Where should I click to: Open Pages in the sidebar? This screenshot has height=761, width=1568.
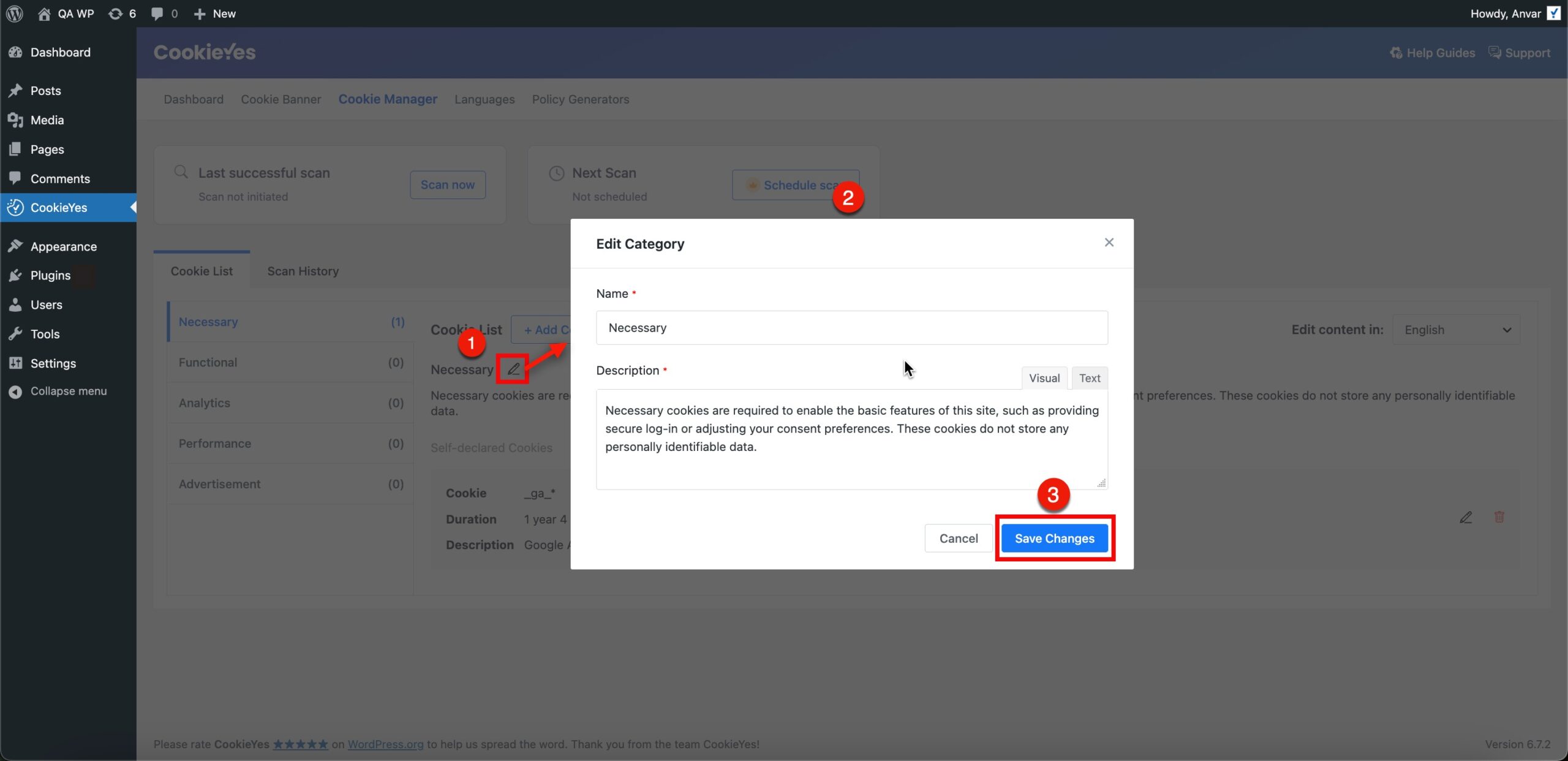pyautogui.click(x=68, y=150)
